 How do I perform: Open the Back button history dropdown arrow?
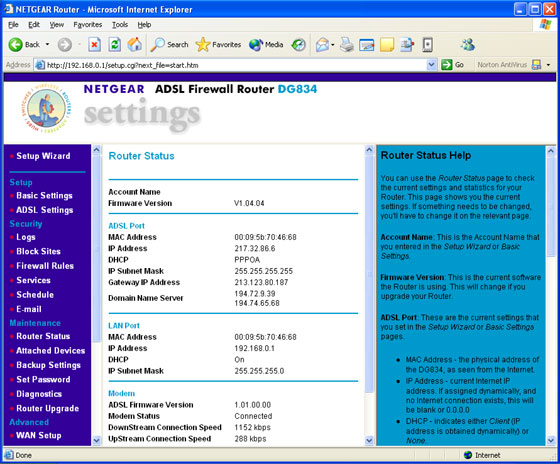click(48, 45)
